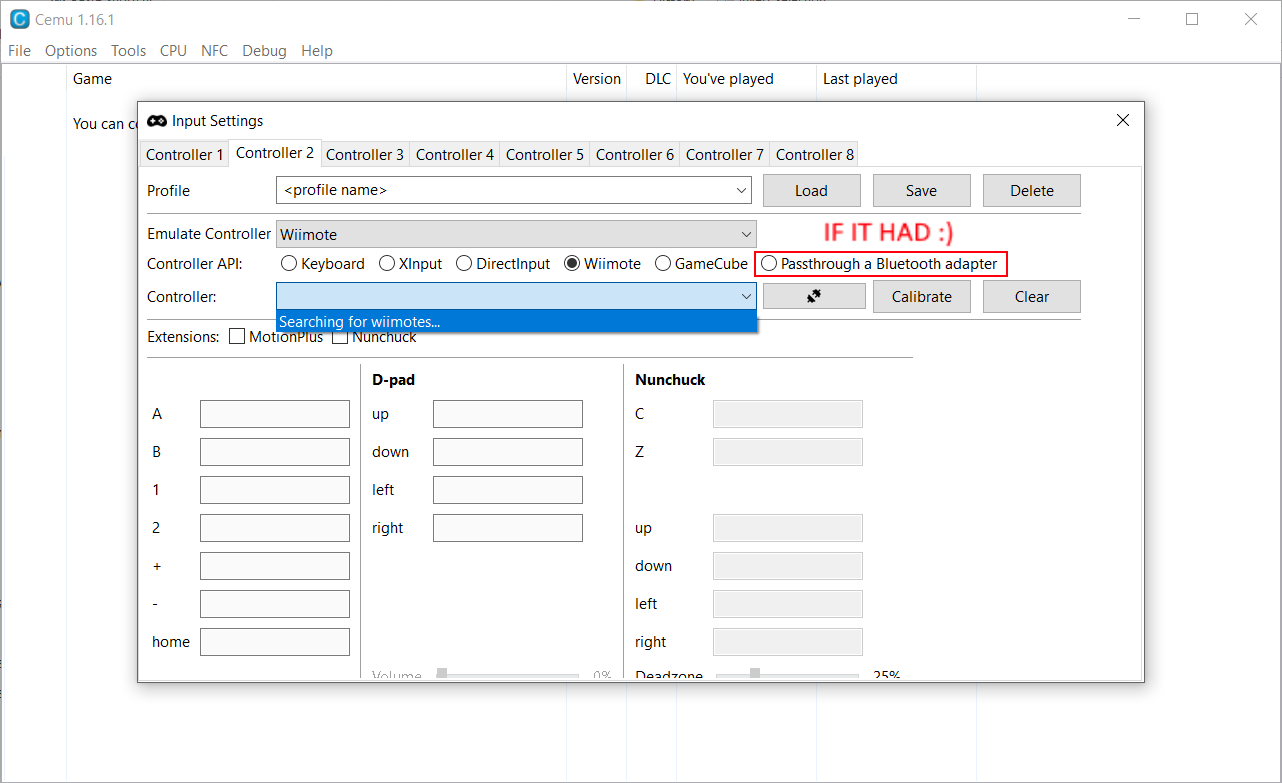Sort game list by Version column header
Screen dimensions: 1282x783
click(597, 79)
